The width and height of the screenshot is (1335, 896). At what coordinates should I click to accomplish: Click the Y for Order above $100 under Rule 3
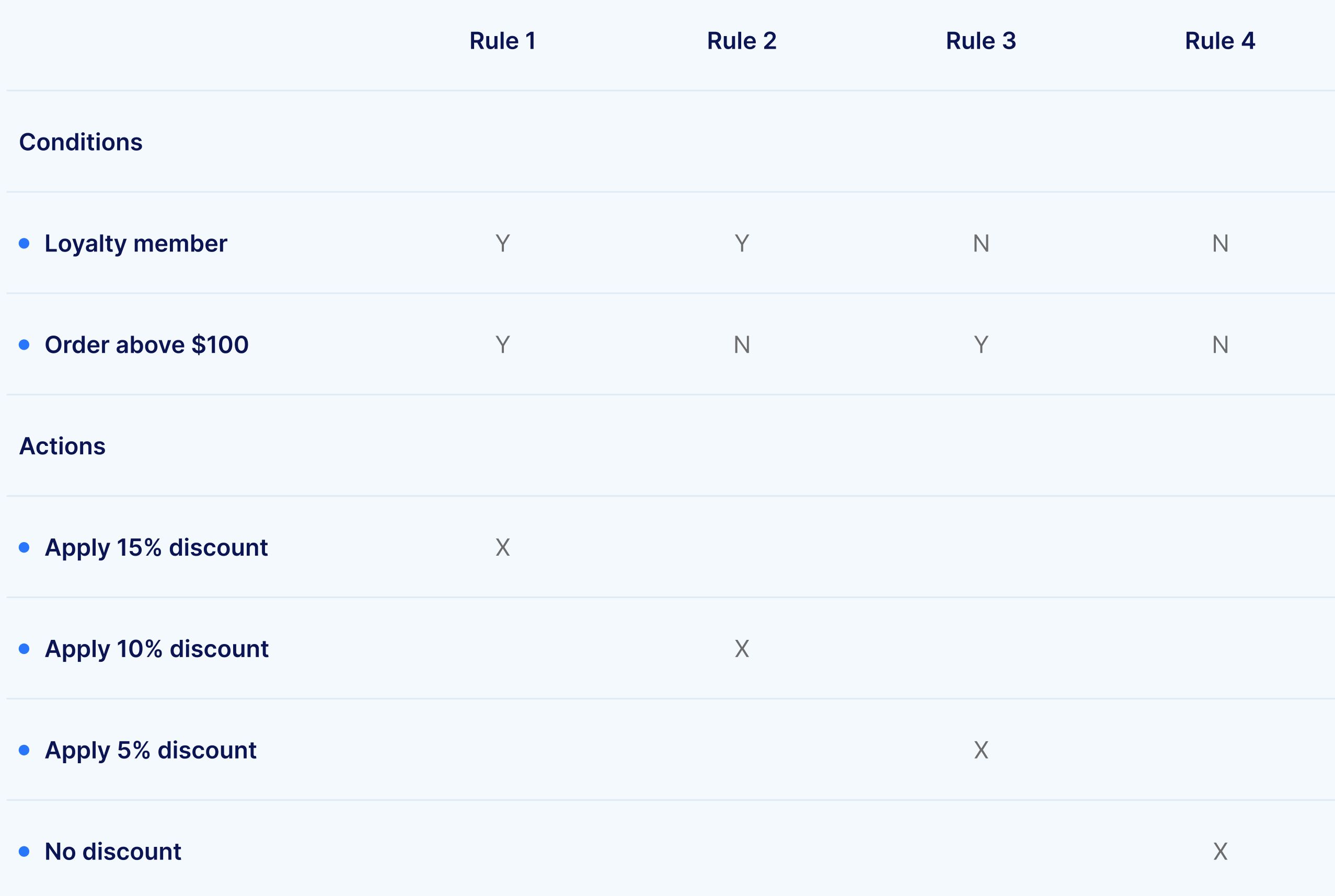[982, 344]
